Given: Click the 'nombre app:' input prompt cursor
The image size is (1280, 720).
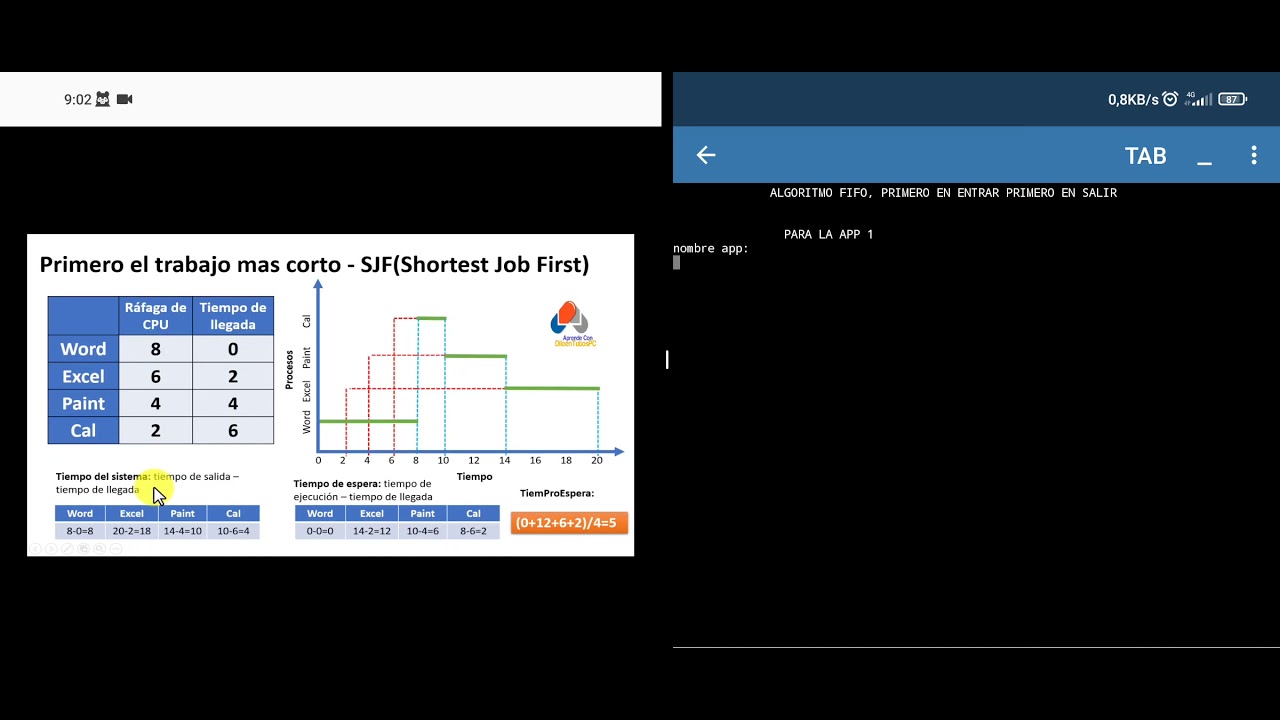Looking at the screenshot, I should click(677, 262).
